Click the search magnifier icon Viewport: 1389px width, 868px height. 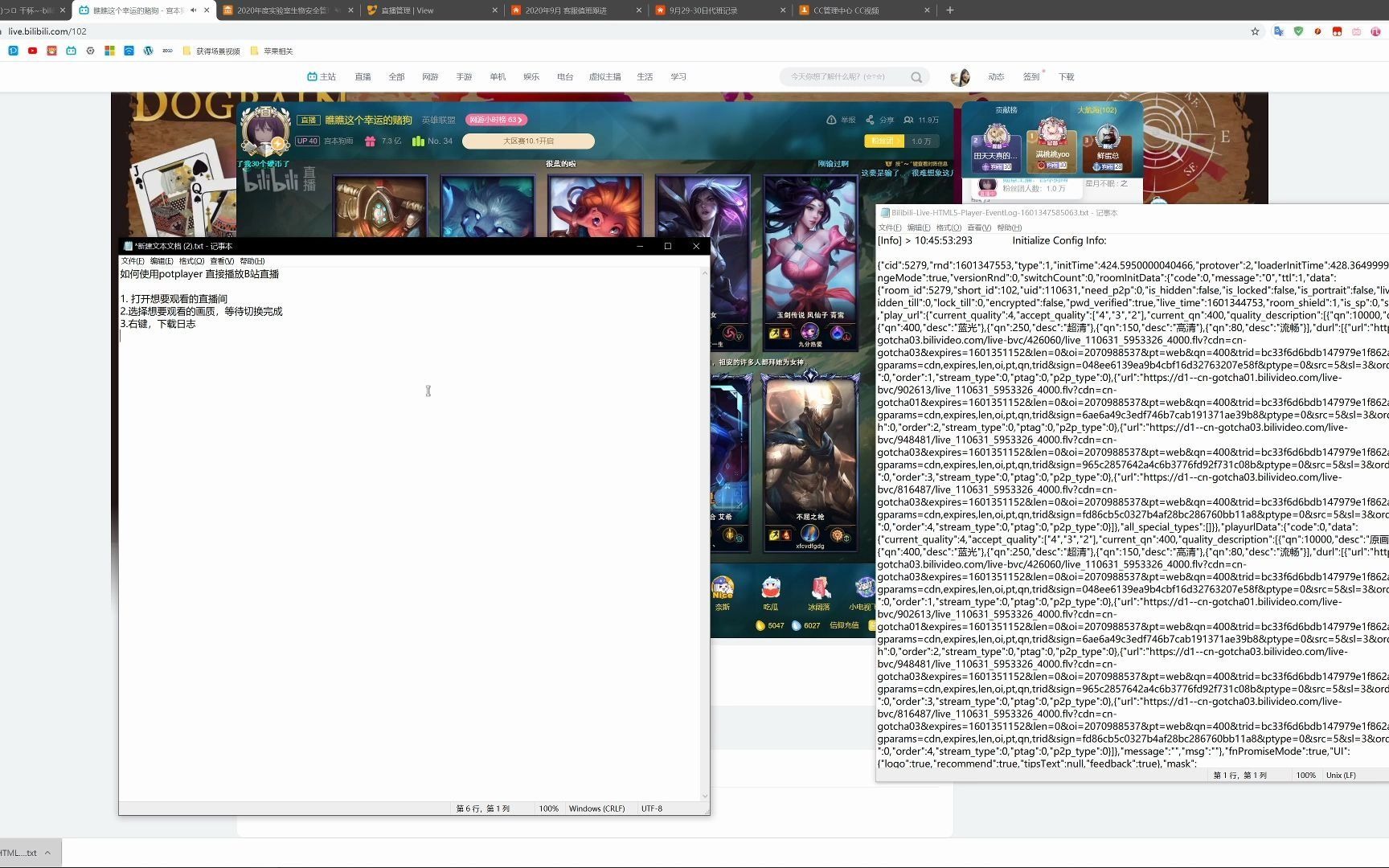[916, 77]
